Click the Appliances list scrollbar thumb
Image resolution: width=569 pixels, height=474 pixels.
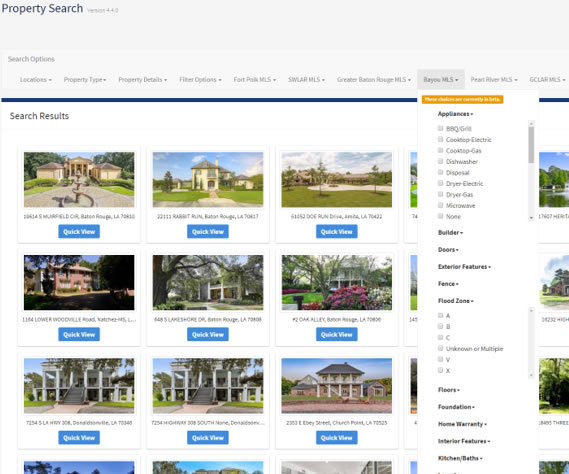coord(531,145)
